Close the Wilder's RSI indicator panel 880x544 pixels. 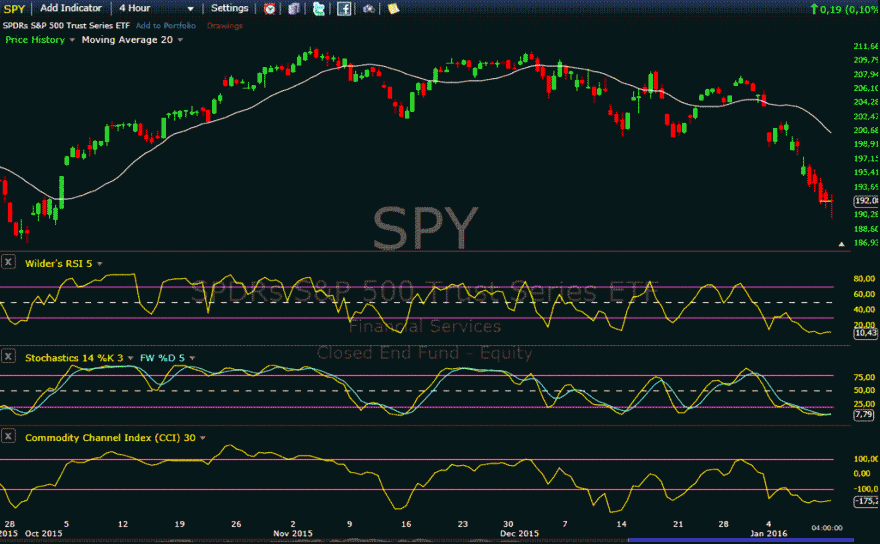(x=8, y=262)
